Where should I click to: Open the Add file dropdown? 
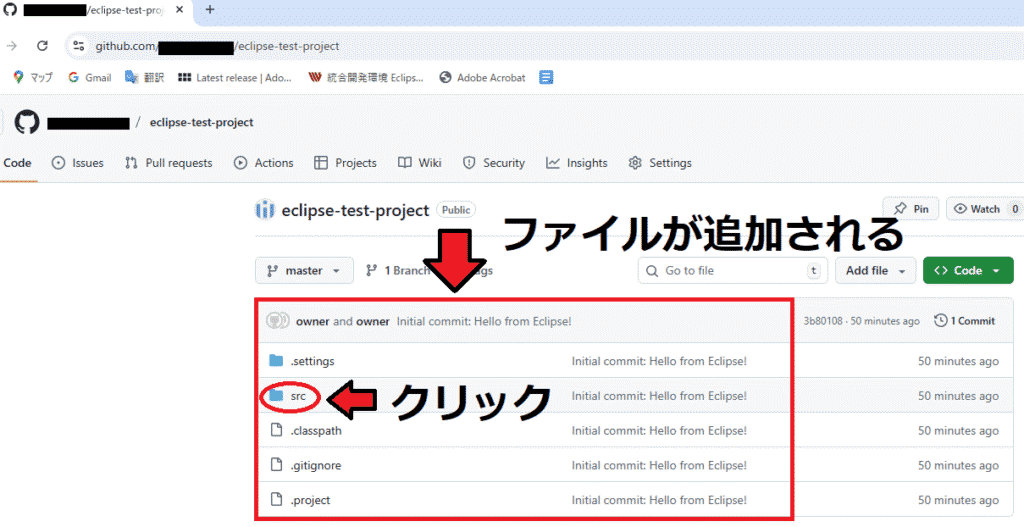(877, 271)
